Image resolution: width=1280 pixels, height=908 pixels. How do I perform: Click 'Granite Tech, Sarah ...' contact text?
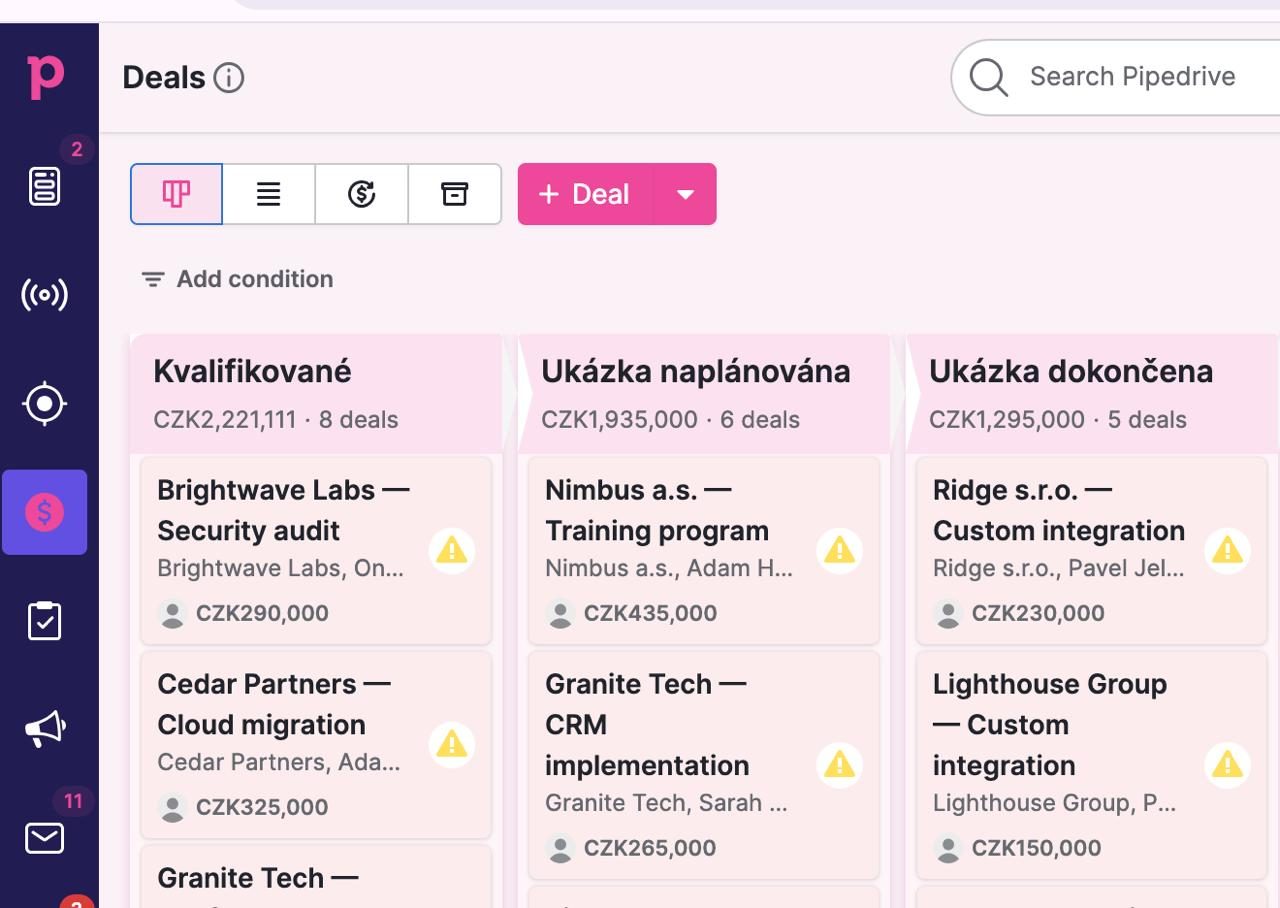coord(667,803)
